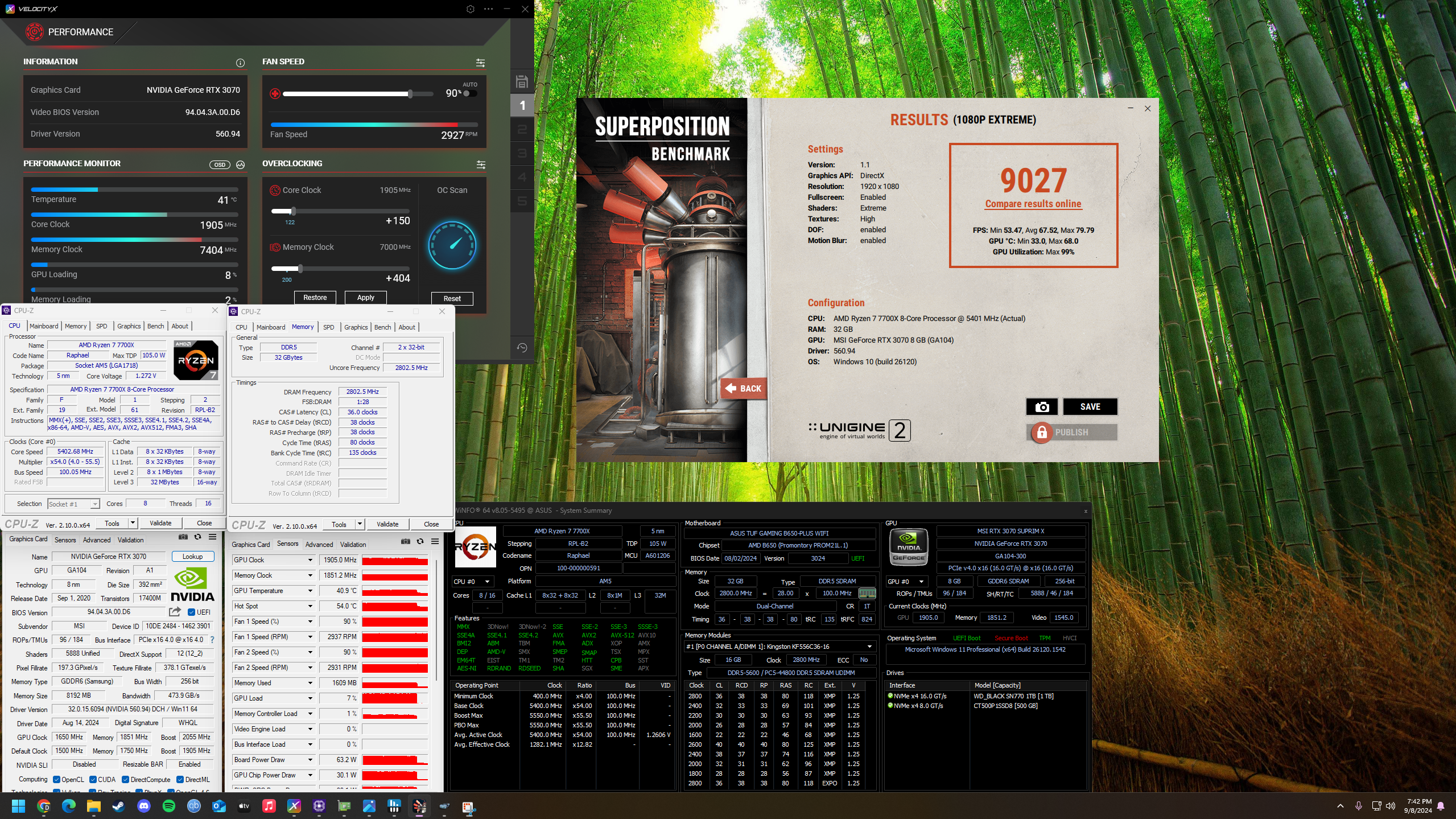Toggle the DirectML checkbox

pos(180,780)
